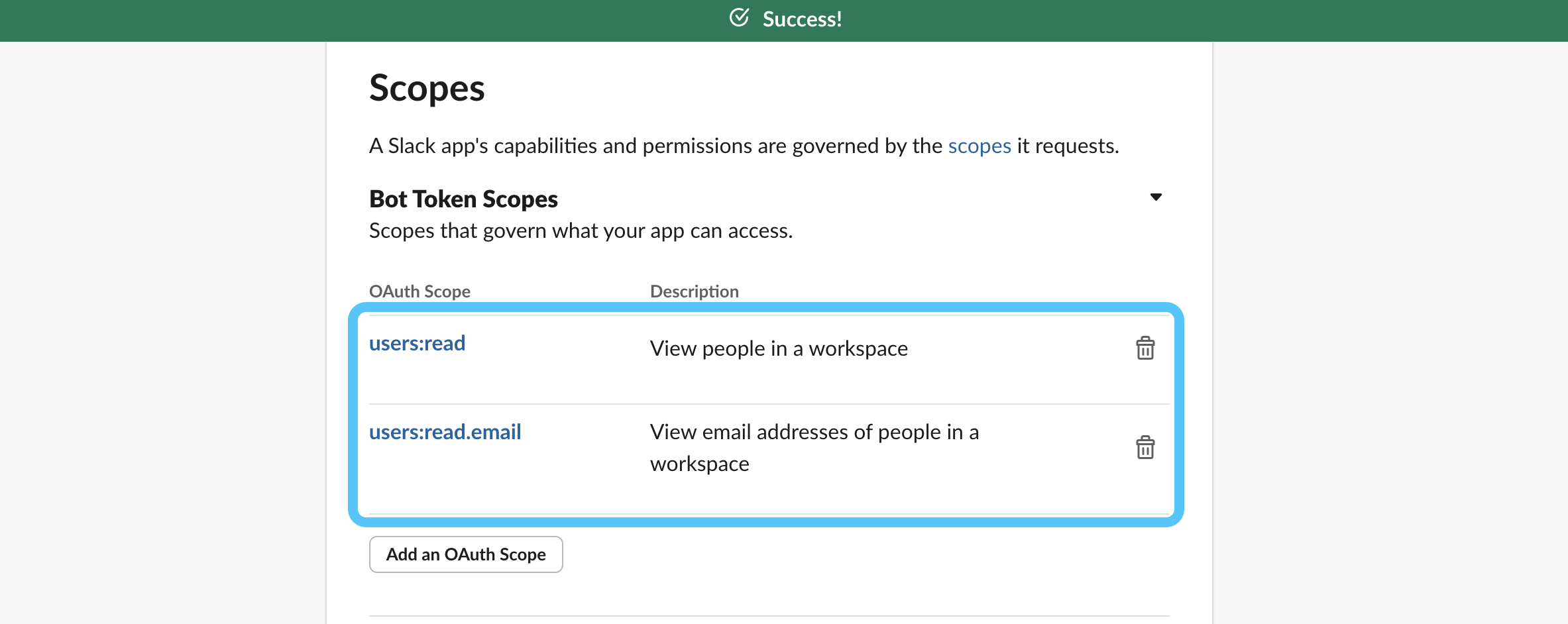
Task: Click the Description column header
Action: coord(694,291)
